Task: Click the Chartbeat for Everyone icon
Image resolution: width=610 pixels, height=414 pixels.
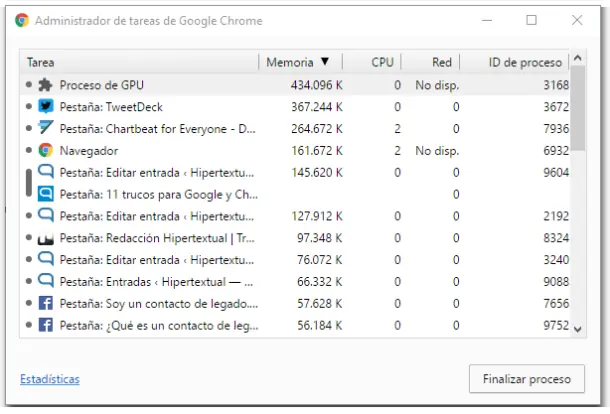Action: pos(46,128)
